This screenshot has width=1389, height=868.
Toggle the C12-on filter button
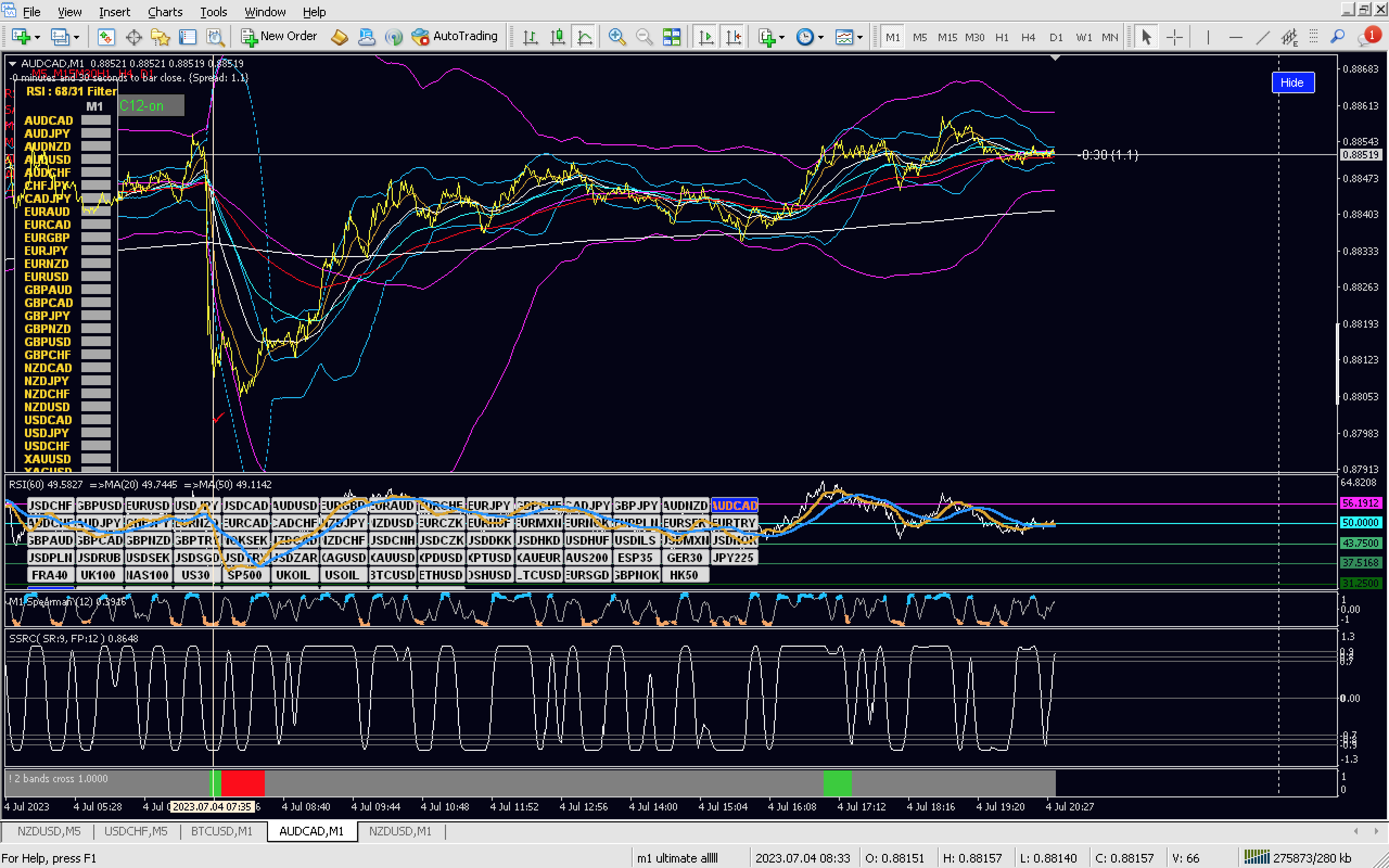click(150, 106)
